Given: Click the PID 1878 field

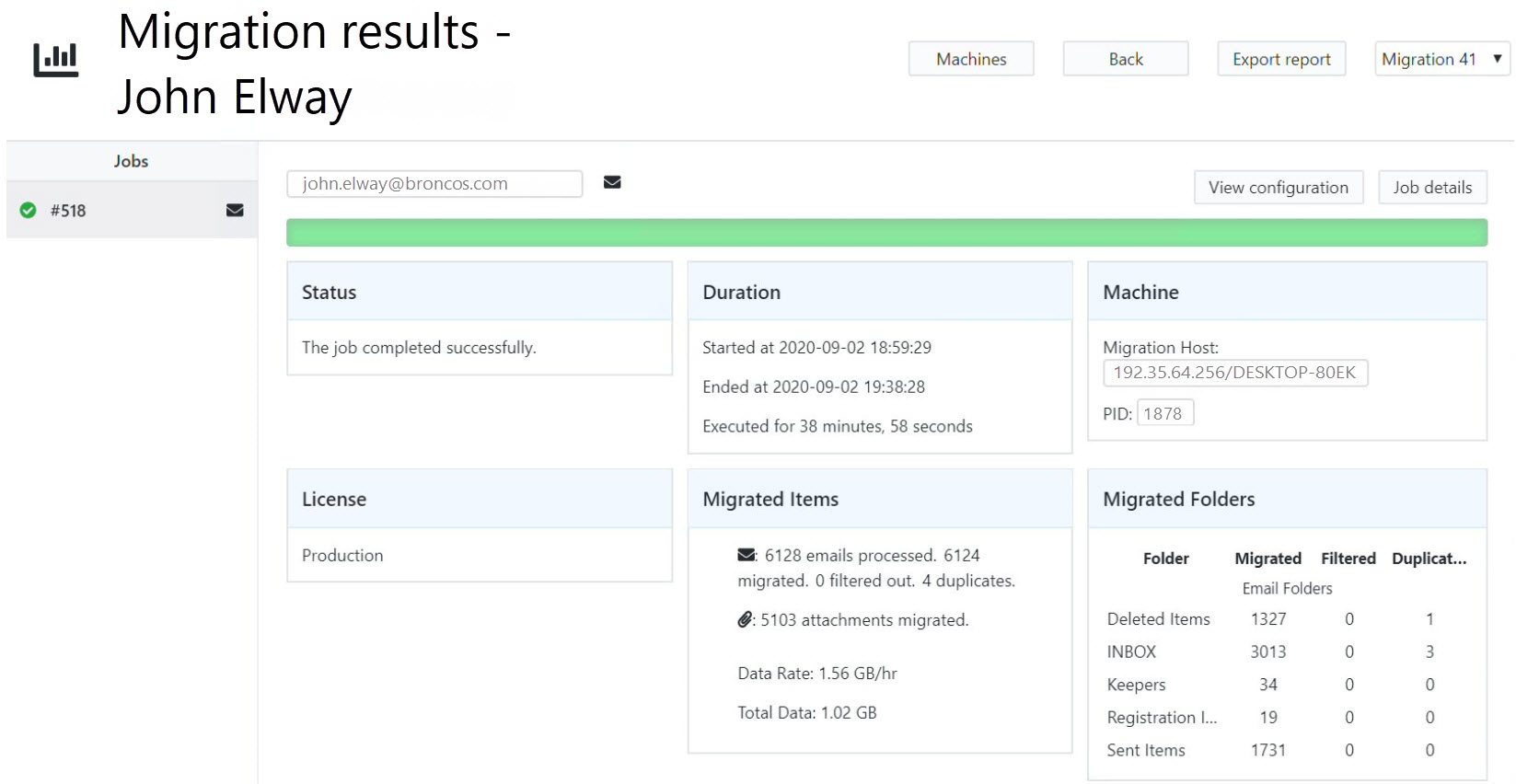Looking at the screenshot, I should pos(1165,413).
